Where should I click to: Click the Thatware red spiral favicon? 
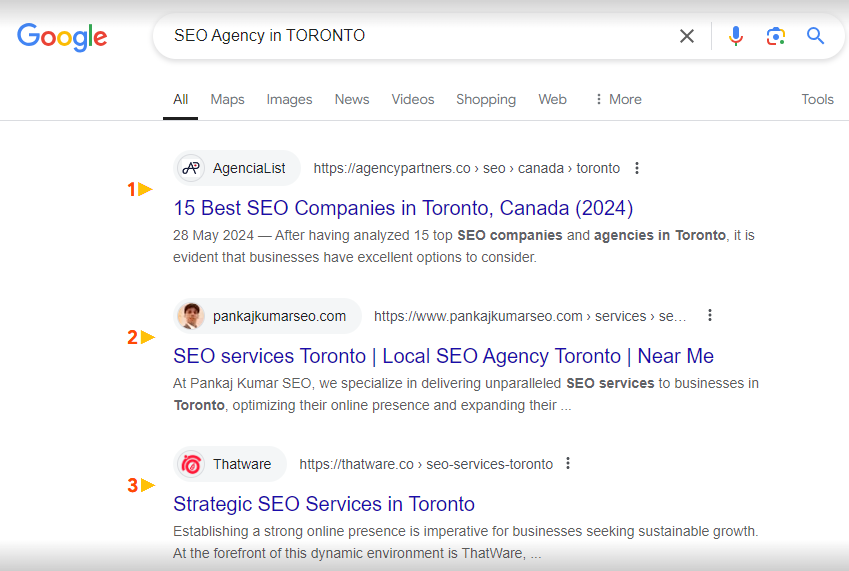tap(191, 464)
